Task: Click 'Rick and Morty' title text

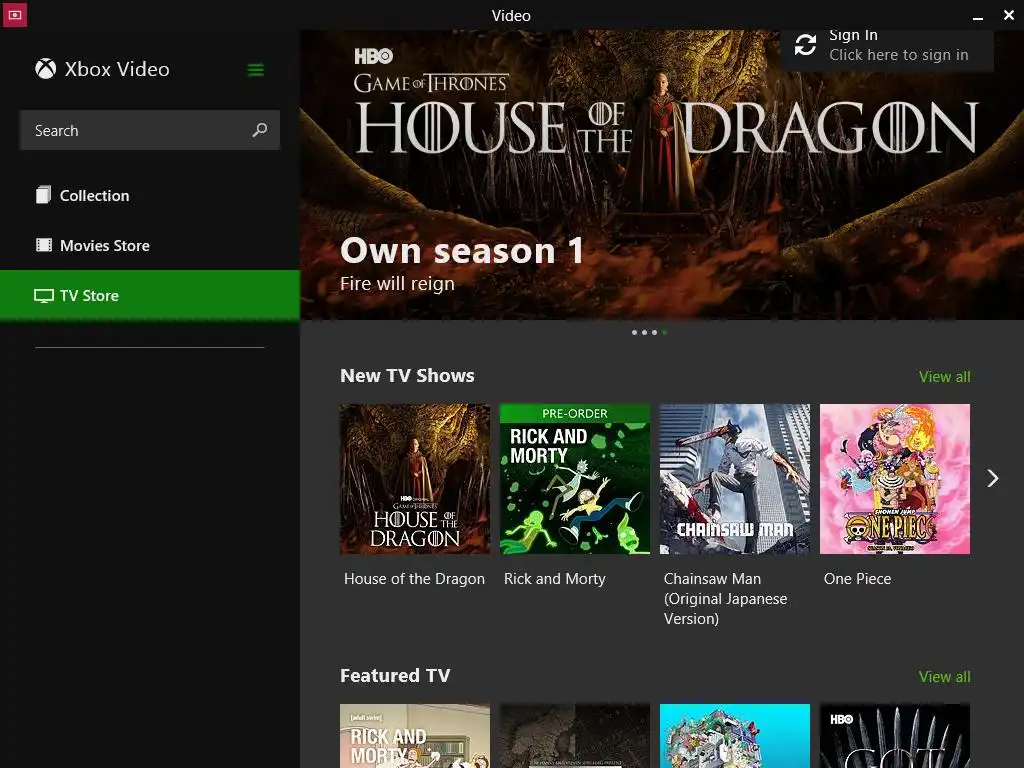Action: coord(554,579)
